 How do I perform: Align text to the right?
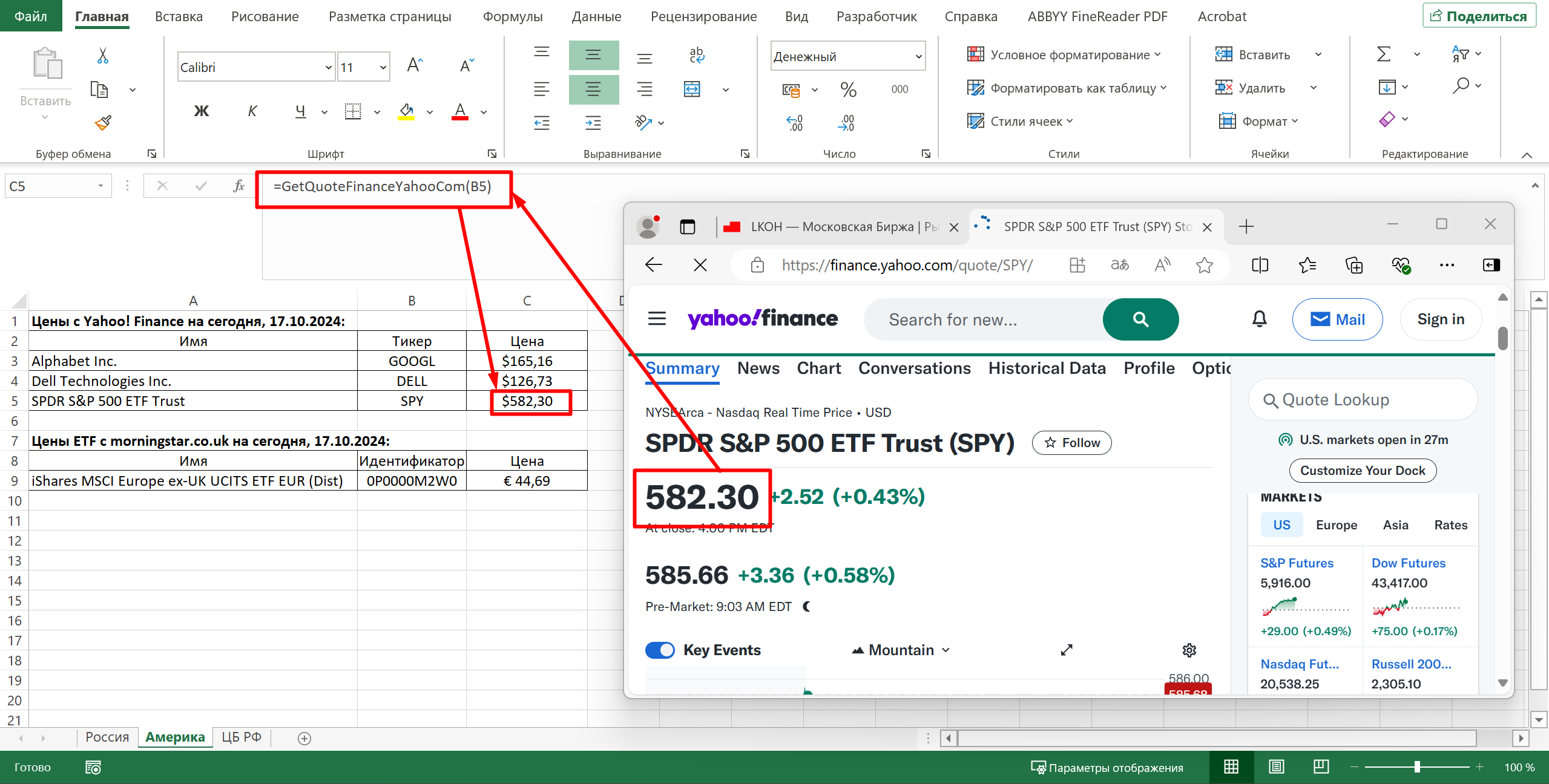click(x=645, y=90)
